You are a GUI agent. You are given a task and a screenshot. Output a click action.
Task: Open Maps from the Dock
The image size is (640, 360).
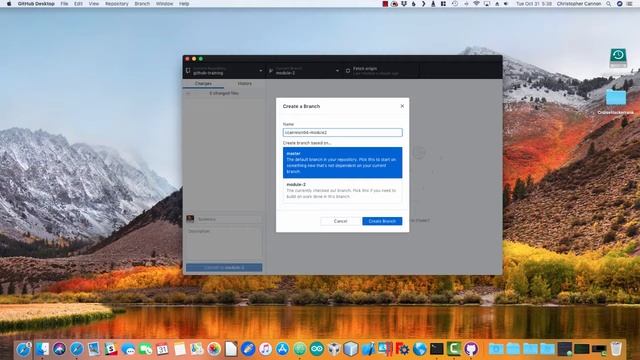tap(197, 349)
